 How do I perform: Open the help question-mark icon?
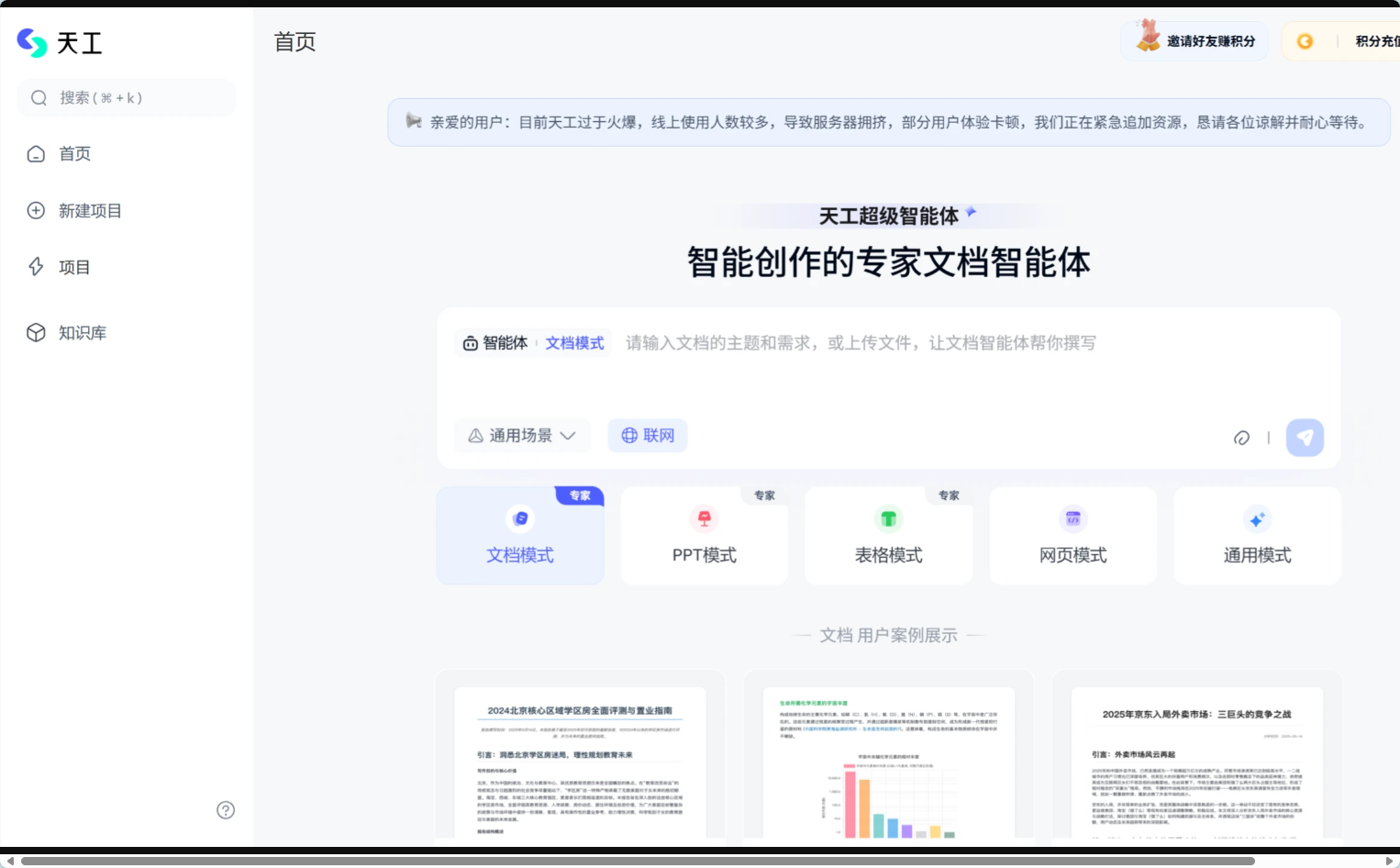point(226,810)
